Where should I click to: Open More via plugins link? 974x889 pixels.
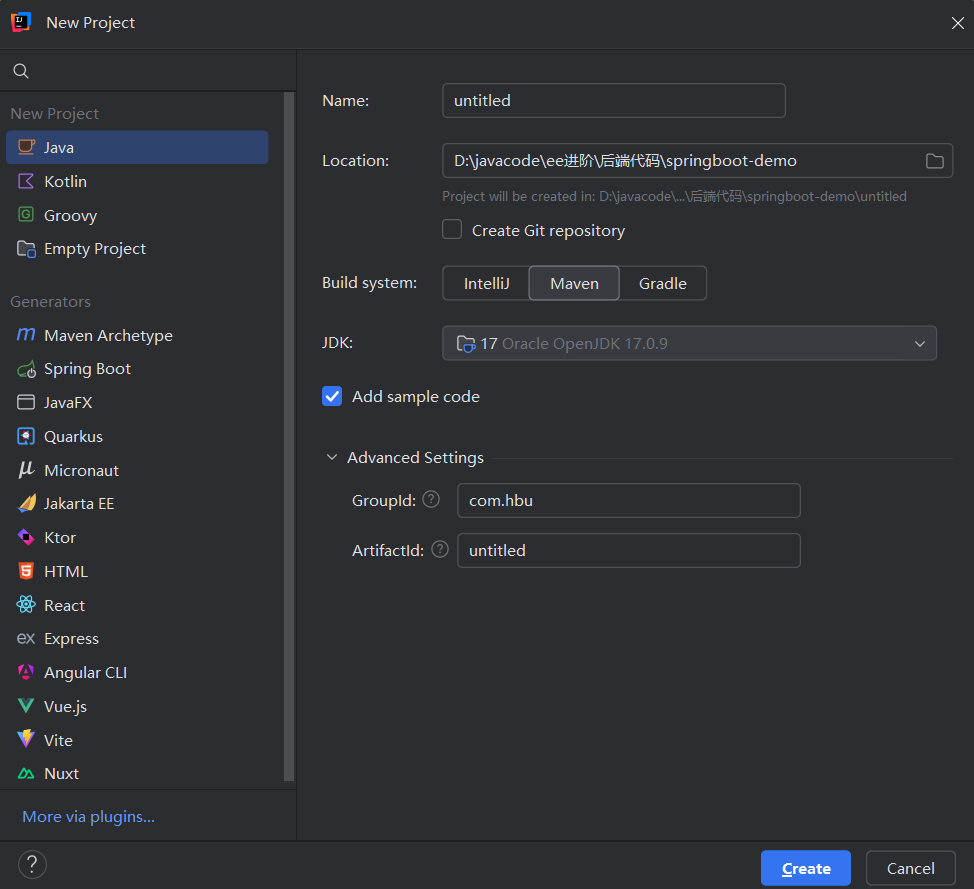click(x=88, y=816)
